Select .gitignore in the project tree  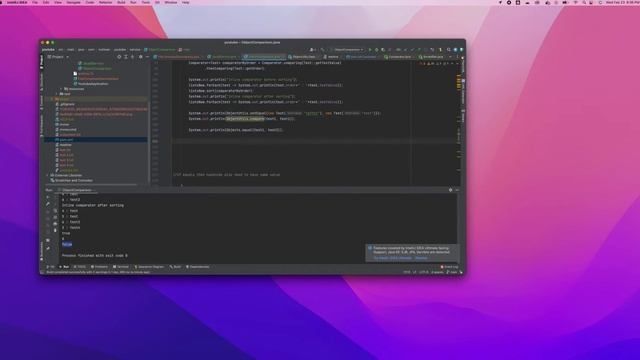67,104
